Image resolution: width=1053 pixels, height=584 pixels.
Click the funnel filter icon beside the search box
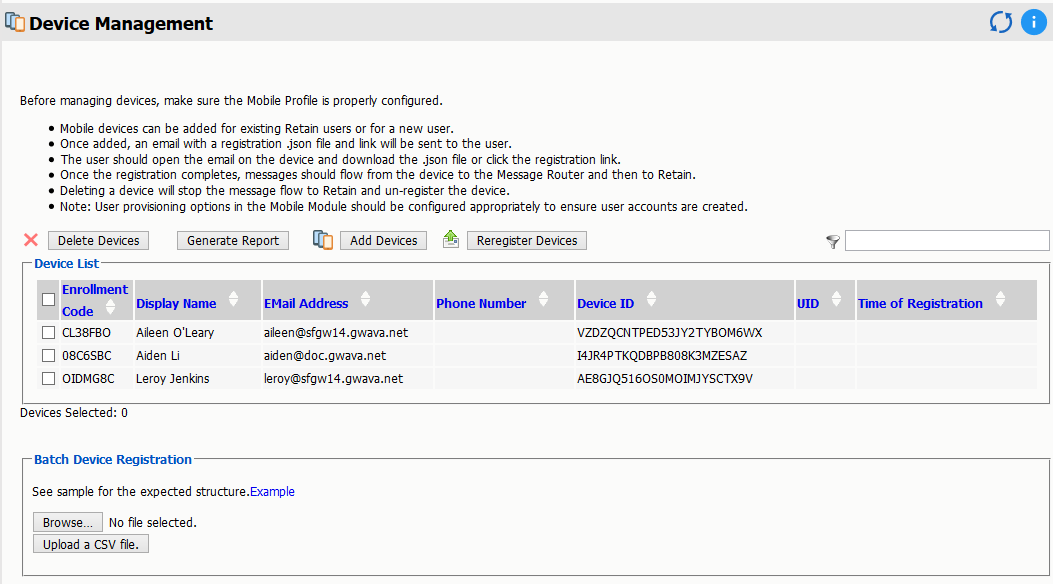(x=832, y=240)
